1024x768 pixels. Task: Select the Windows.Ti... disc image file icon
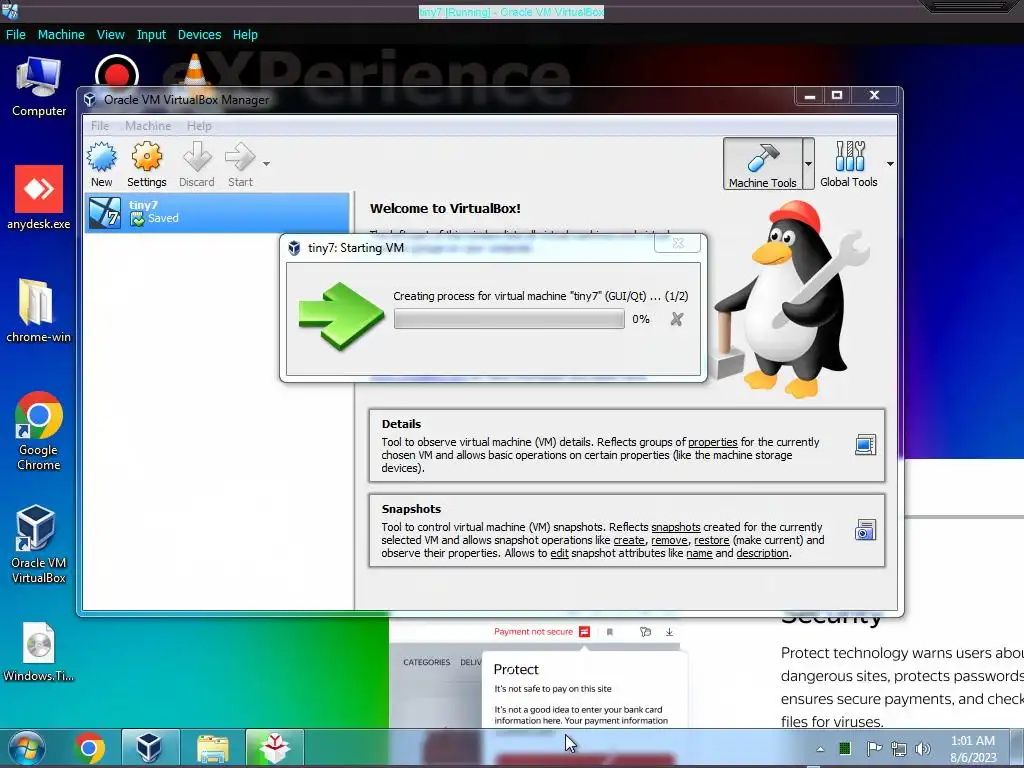[39, 652]
